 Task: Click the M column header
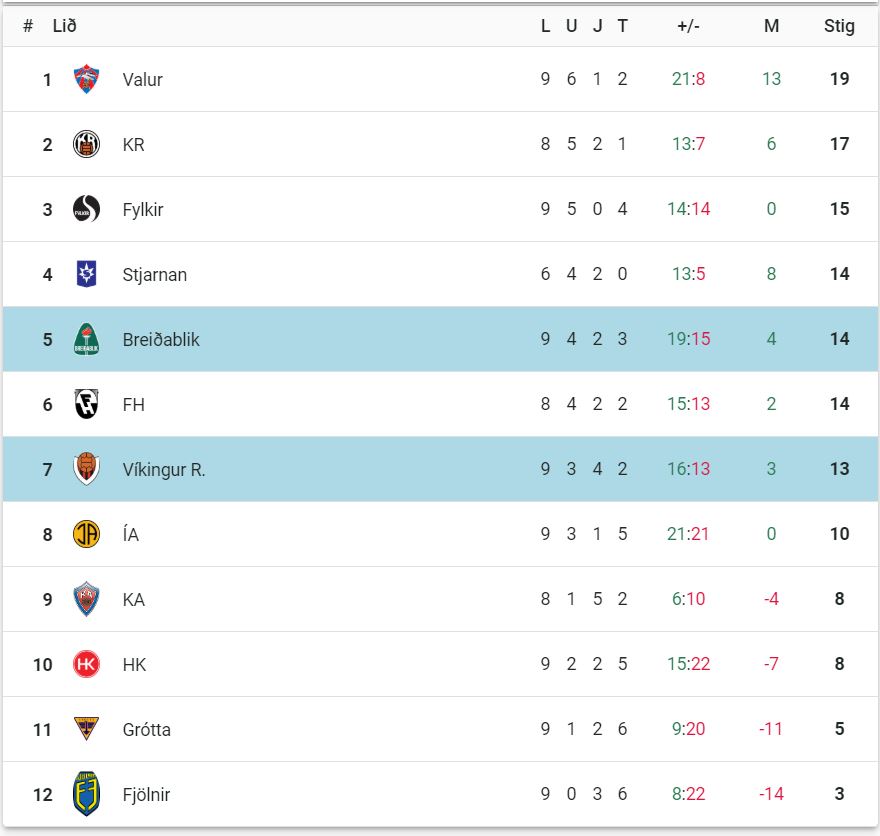[771, 26]
